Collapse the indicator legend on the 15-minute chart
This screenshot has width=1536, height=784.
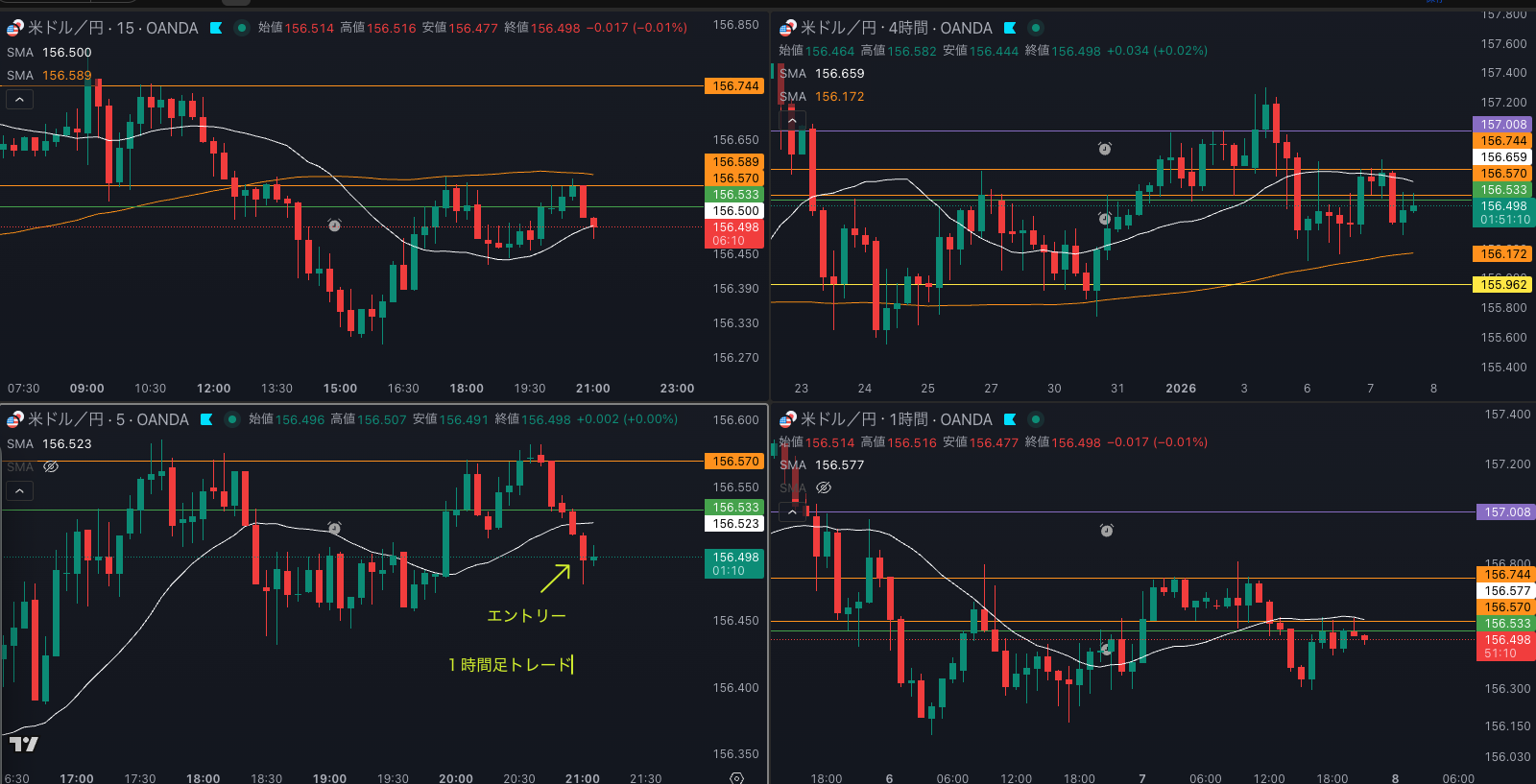pos(19,100)
